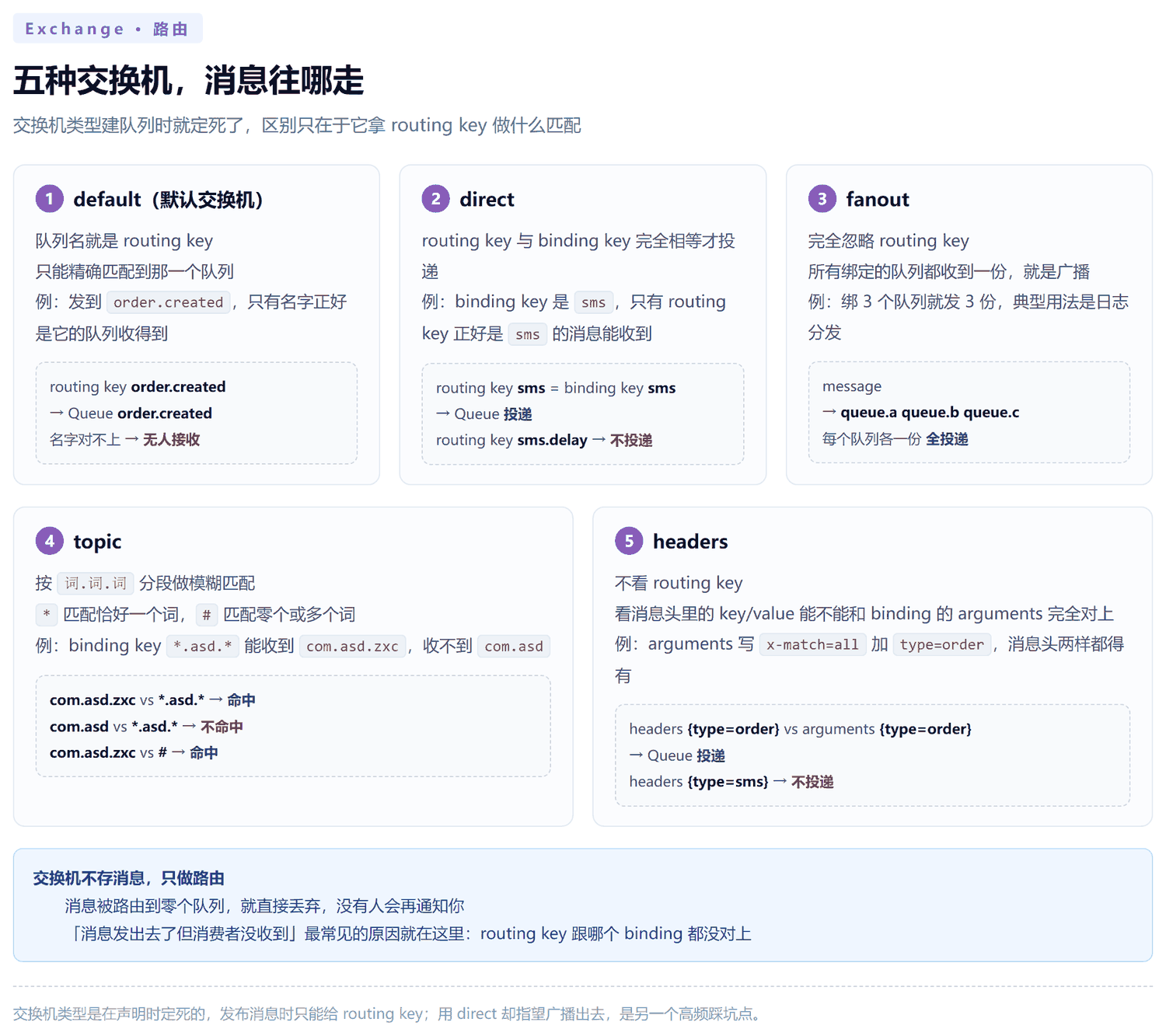Select the "topic" card heading
1166x1036 pixels.
tap(97, 542)
